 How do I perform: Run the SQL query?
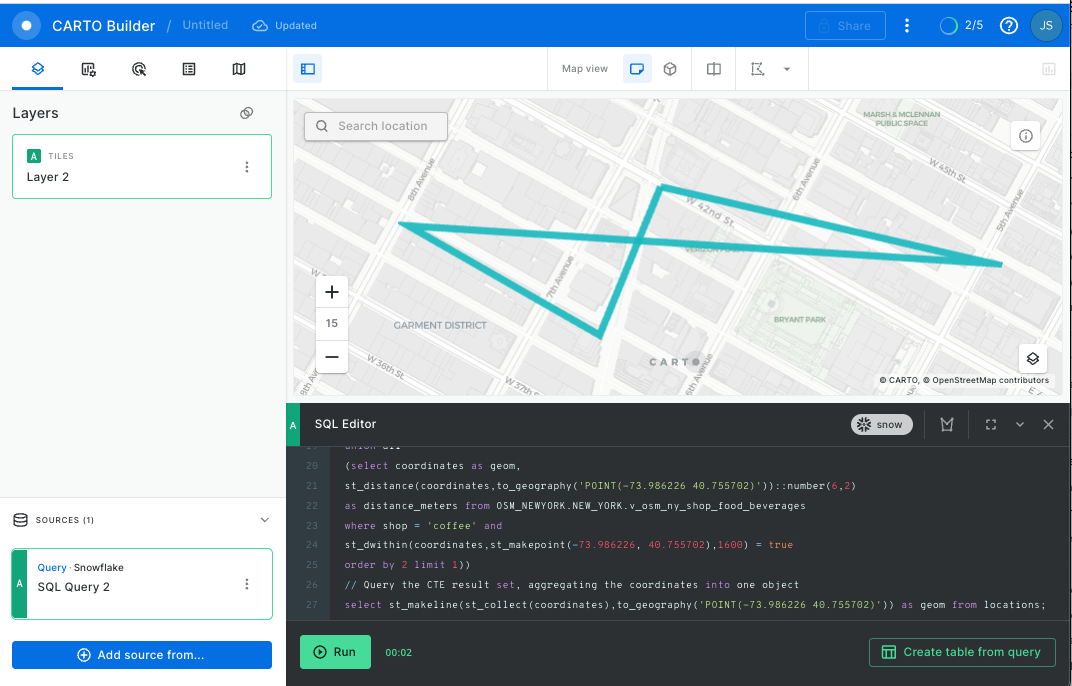(335, 652)
